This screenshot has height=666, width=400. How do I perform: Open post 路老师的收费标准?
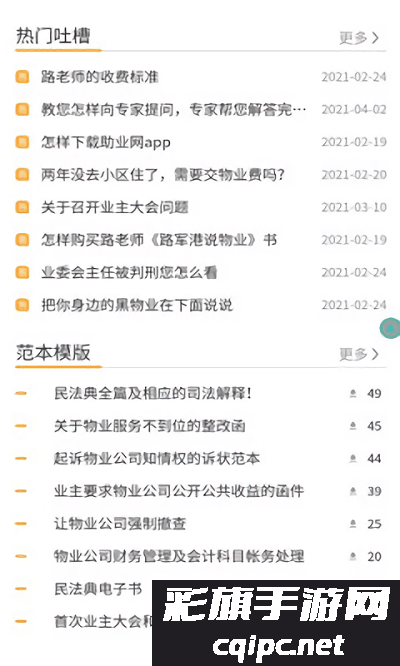(100, 77)
